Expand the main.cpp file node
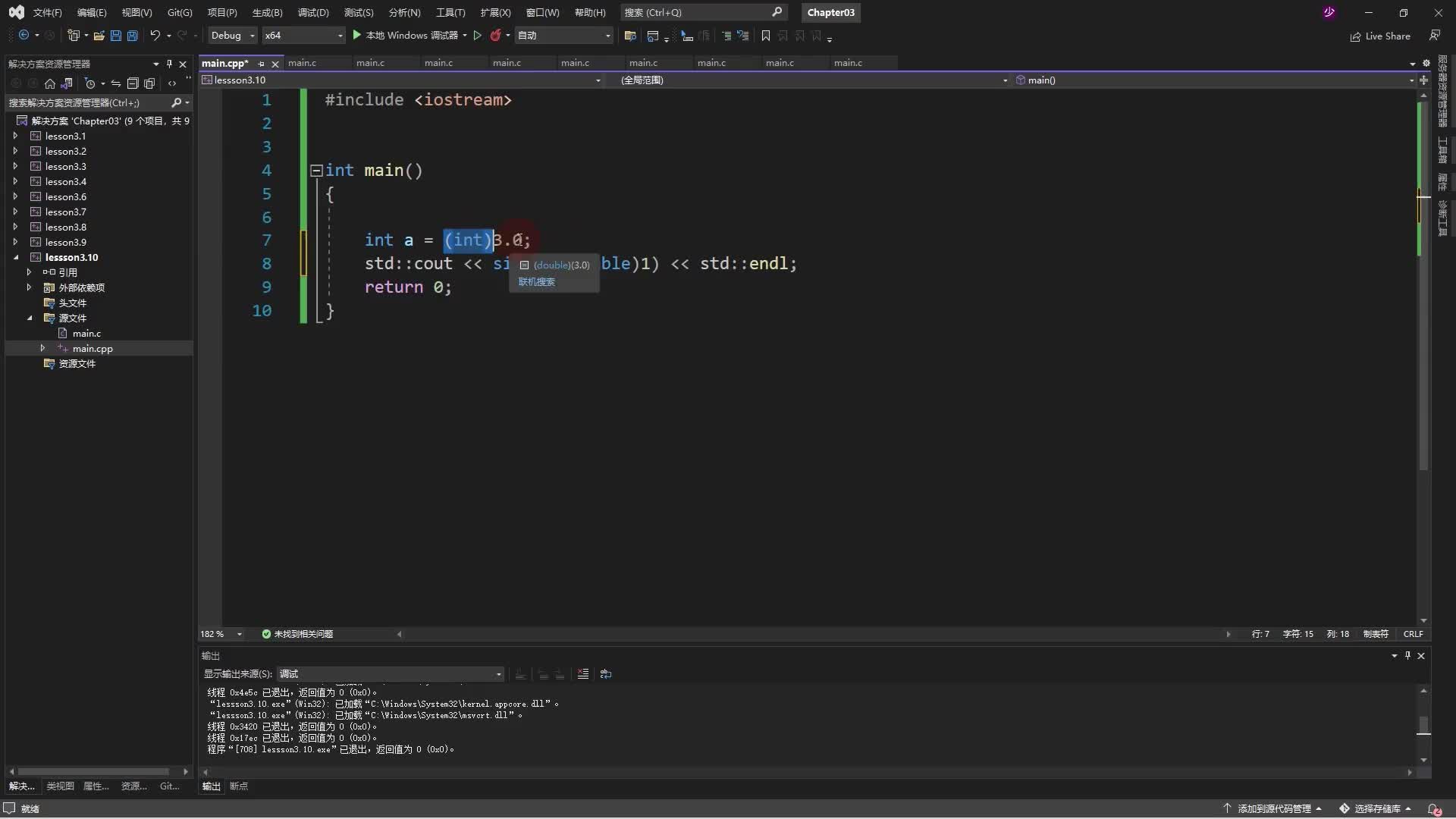The height and width of the screenshot is (819, 1456). 42,348
